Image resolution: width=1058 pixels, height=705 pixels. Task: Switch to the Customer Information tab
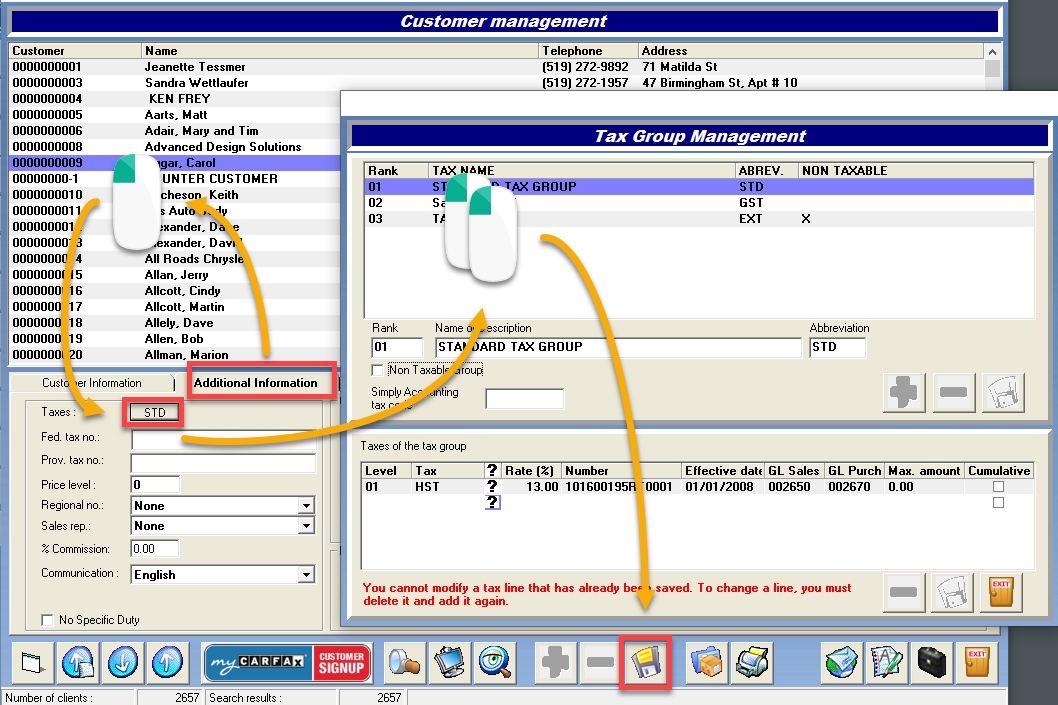point(92,383)
